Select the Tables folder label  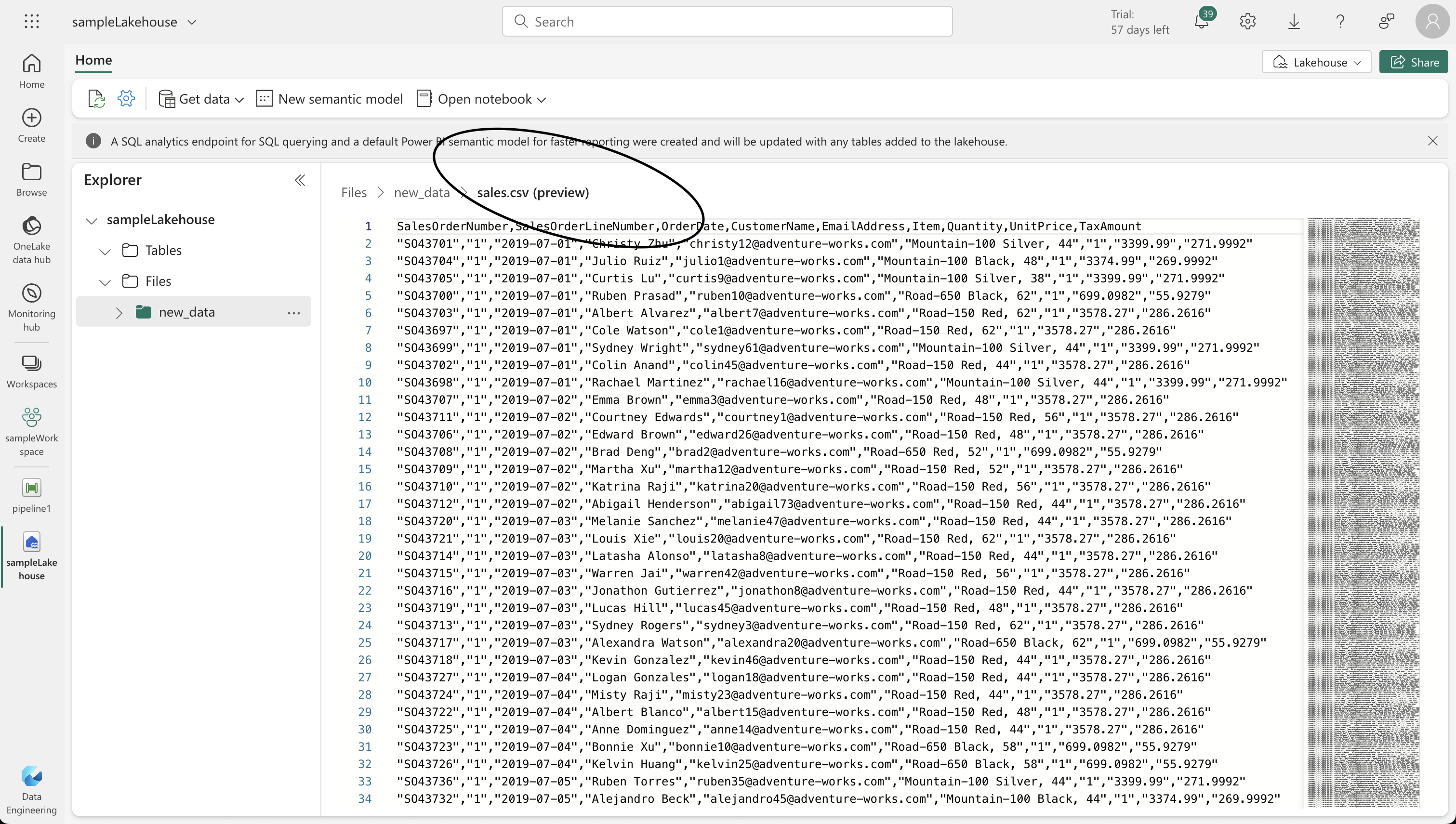click(163, 250)
